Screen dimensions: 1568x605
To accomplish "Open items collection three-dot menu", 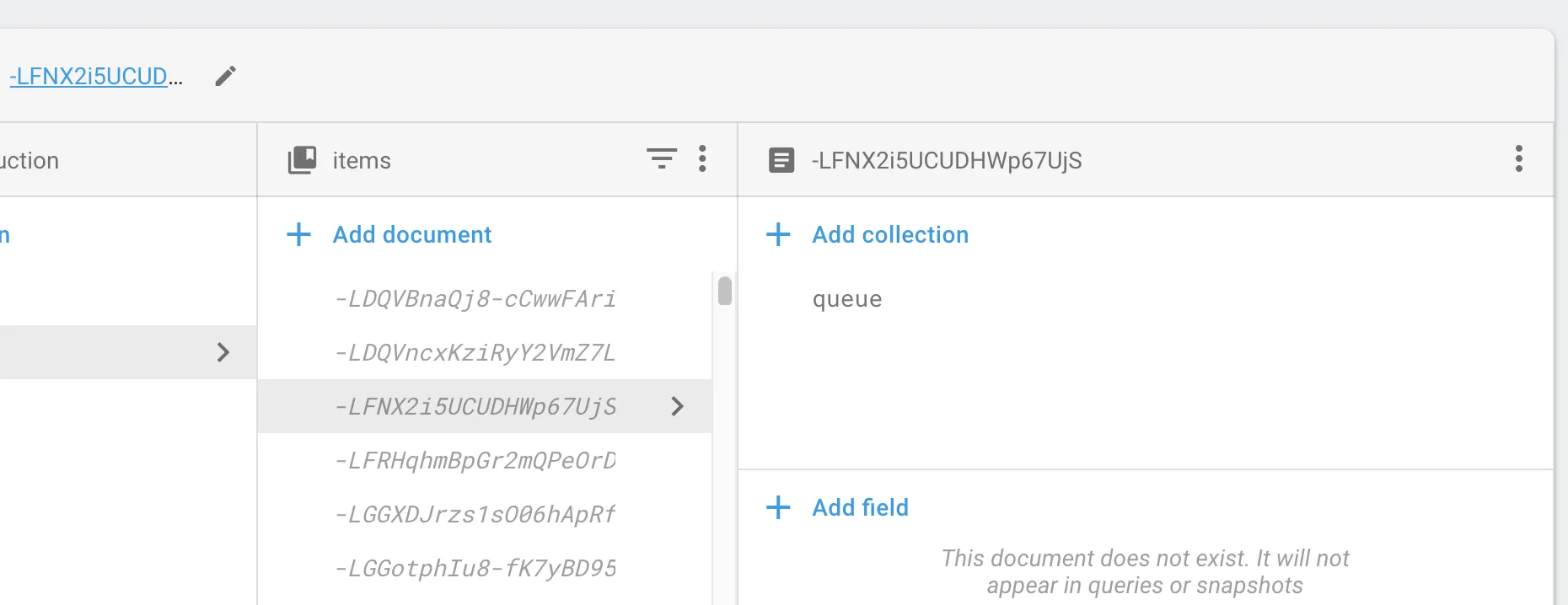I will pos(702,158).
